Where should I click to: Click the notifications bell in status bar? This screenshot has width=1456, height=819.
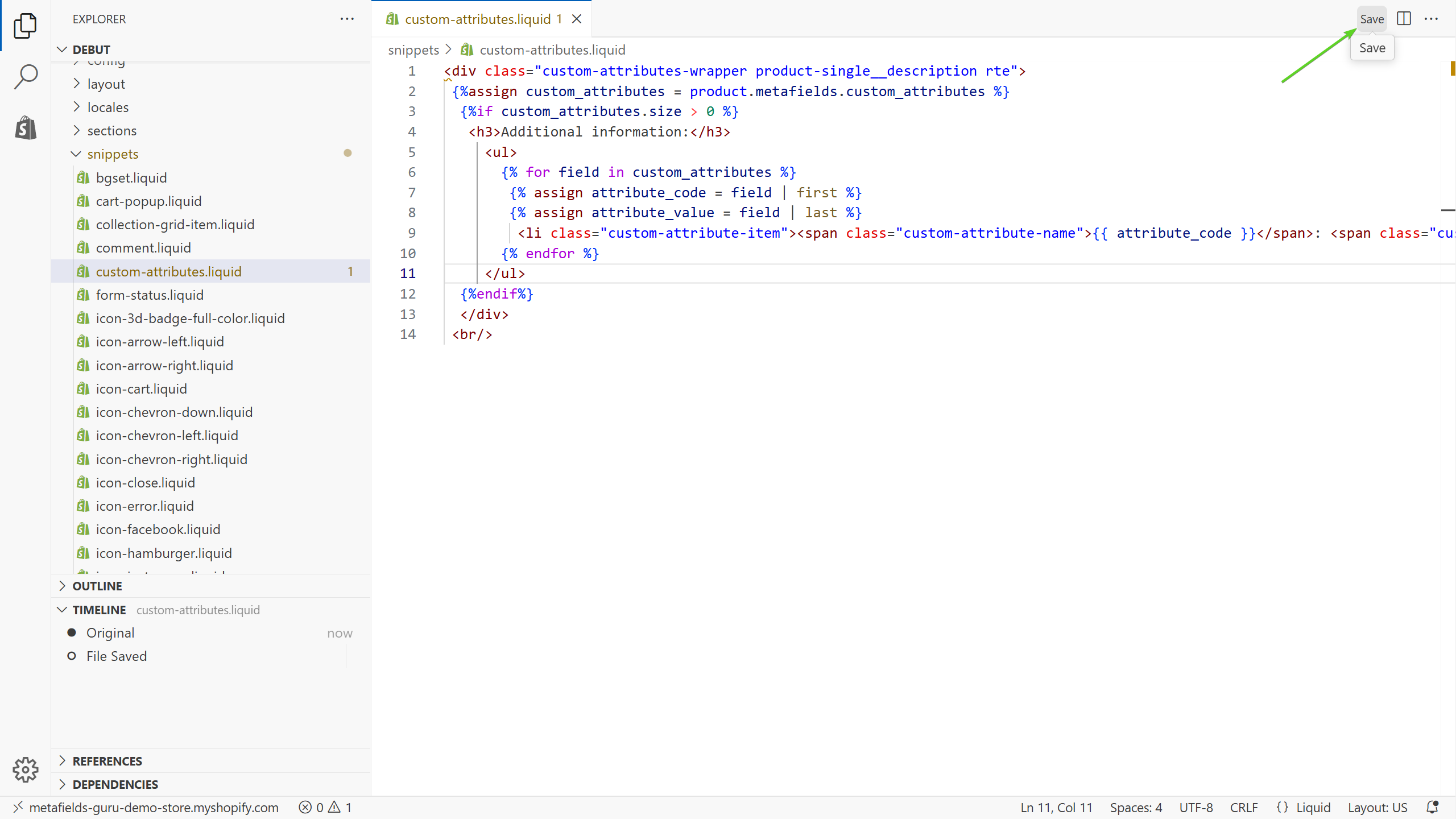1432,807
